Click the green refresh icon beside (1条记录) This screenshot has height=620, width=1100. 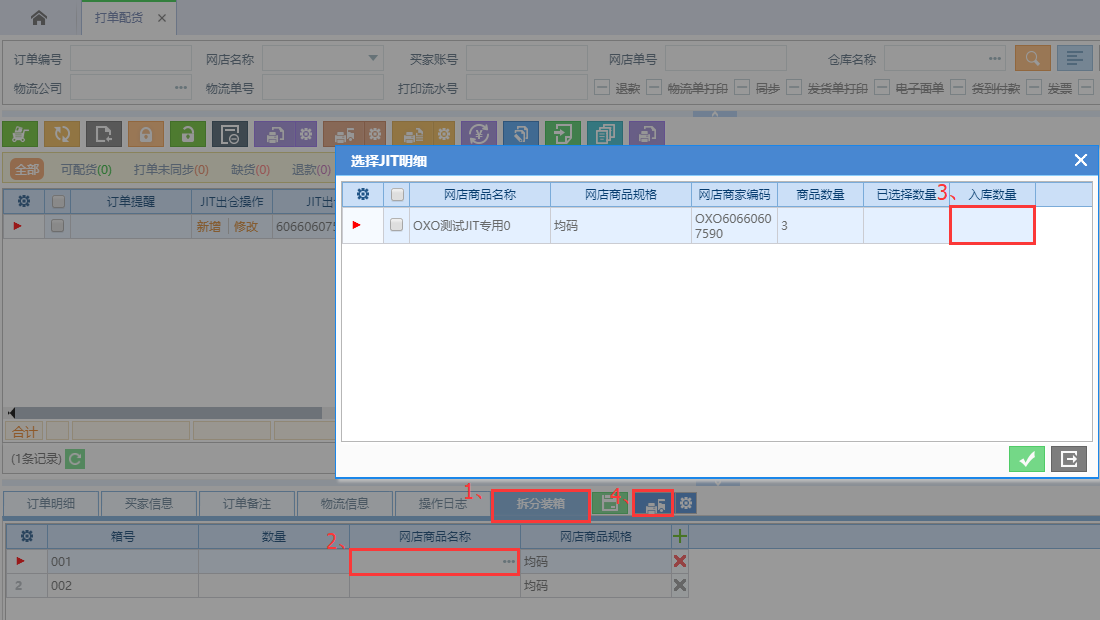tap(75, 459)
